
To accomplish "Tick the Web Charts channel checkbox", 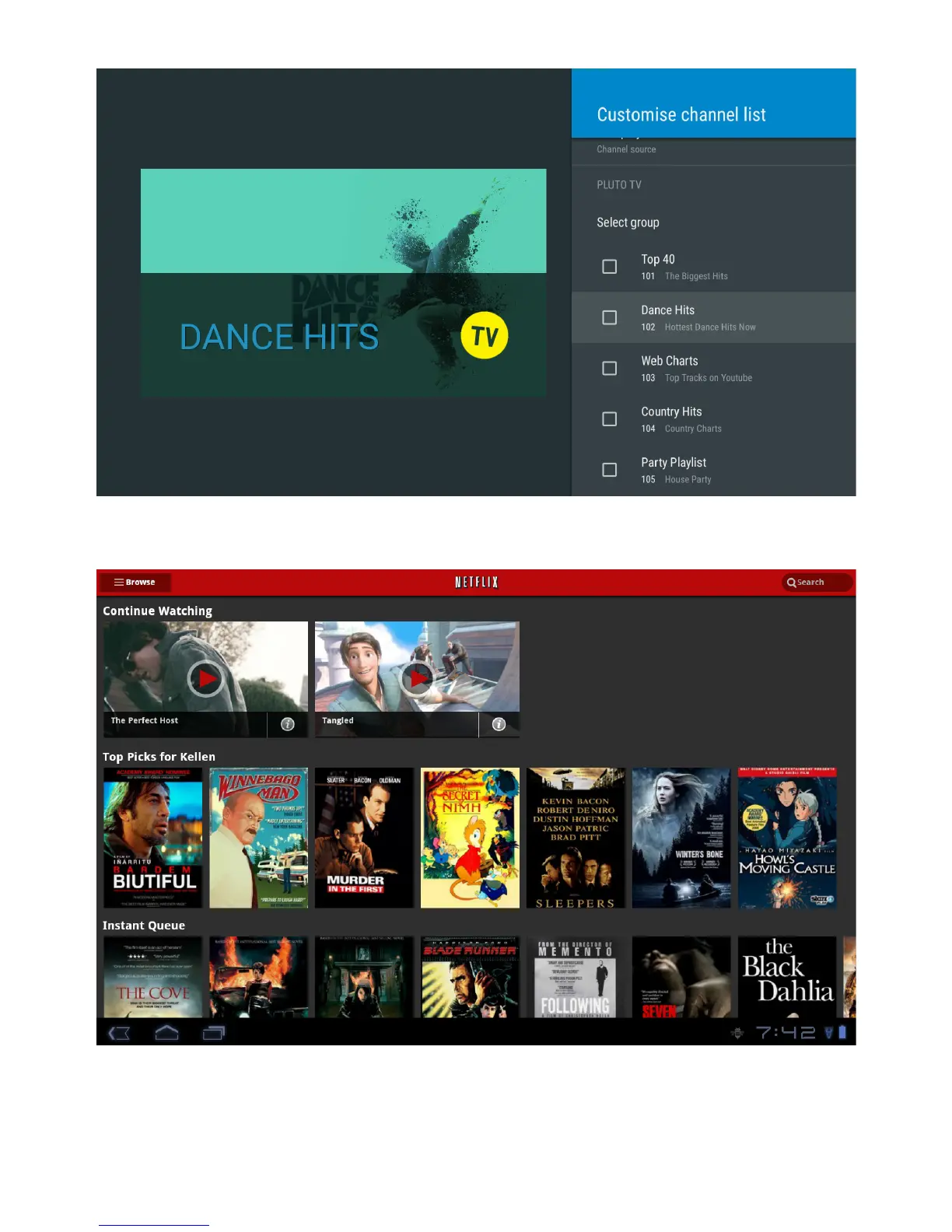I will tap(610, 368).
